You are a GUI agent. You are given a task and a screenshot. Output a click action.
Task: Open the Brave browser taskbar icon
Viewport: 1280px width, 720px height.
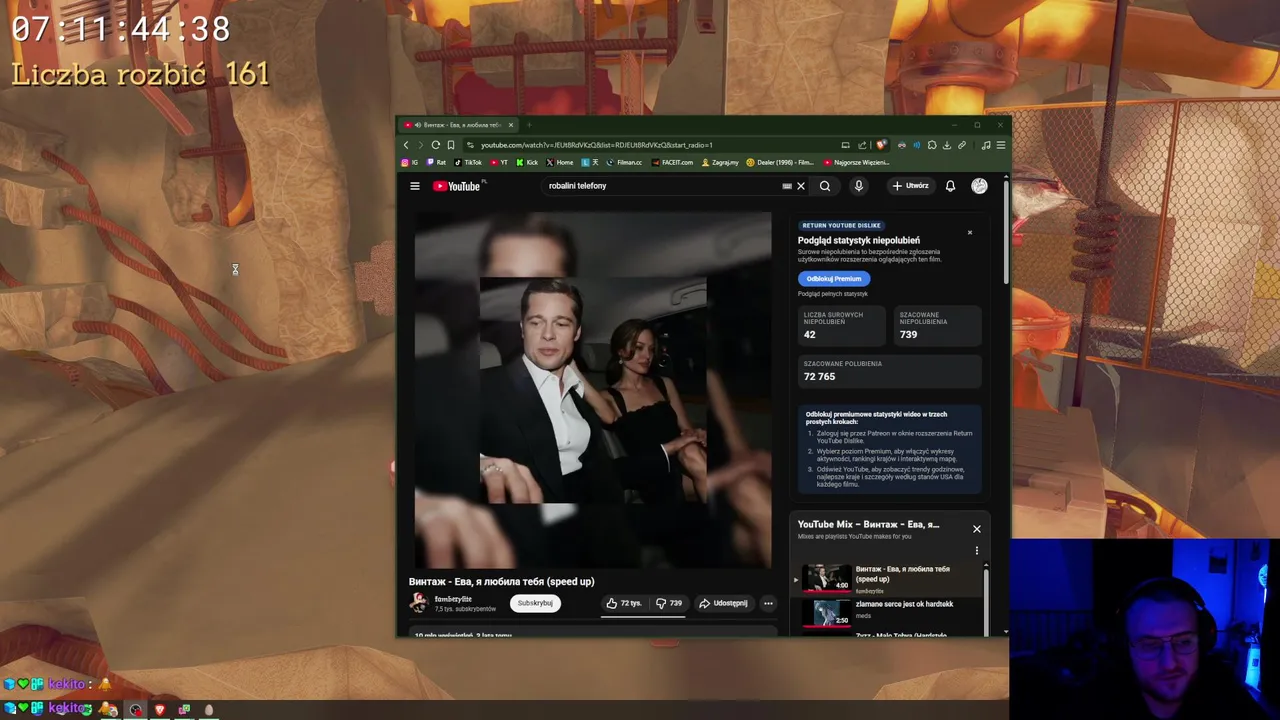coord(160,710)
